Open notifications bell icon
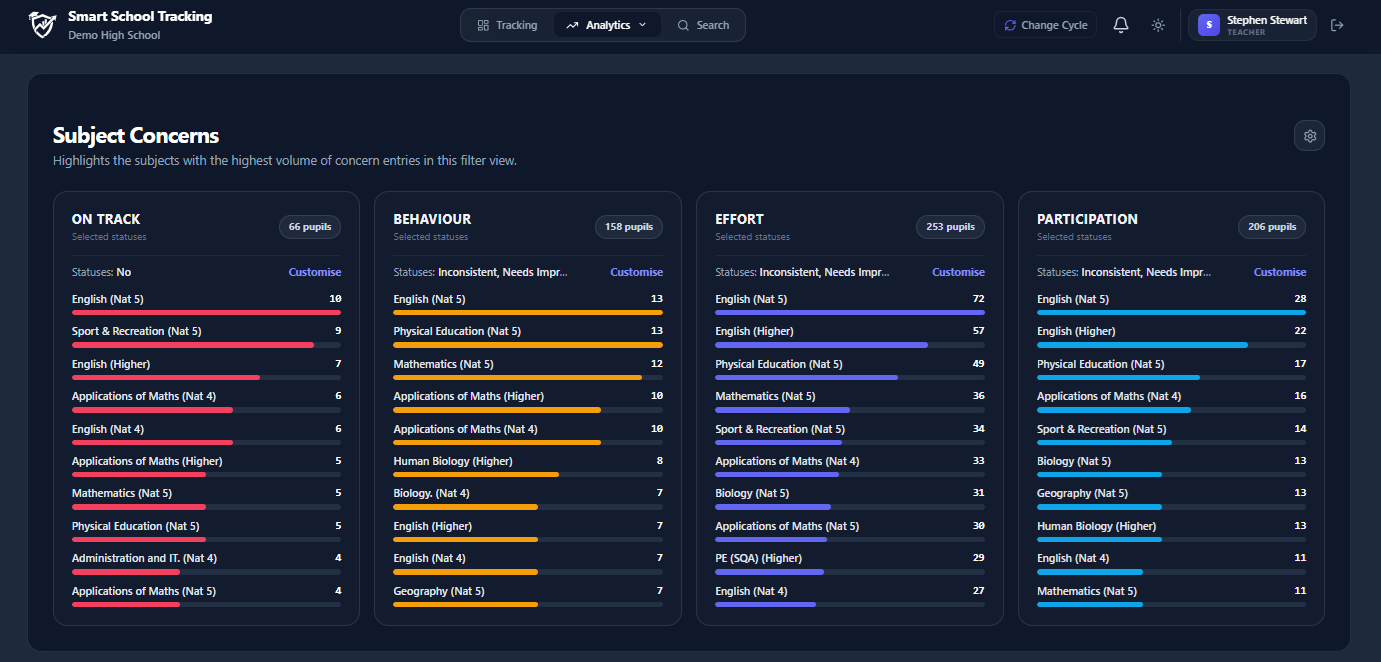Image resolution: width=1381 pixels, height=662 pixels. pyautogui.click(x=1121, y=25)
